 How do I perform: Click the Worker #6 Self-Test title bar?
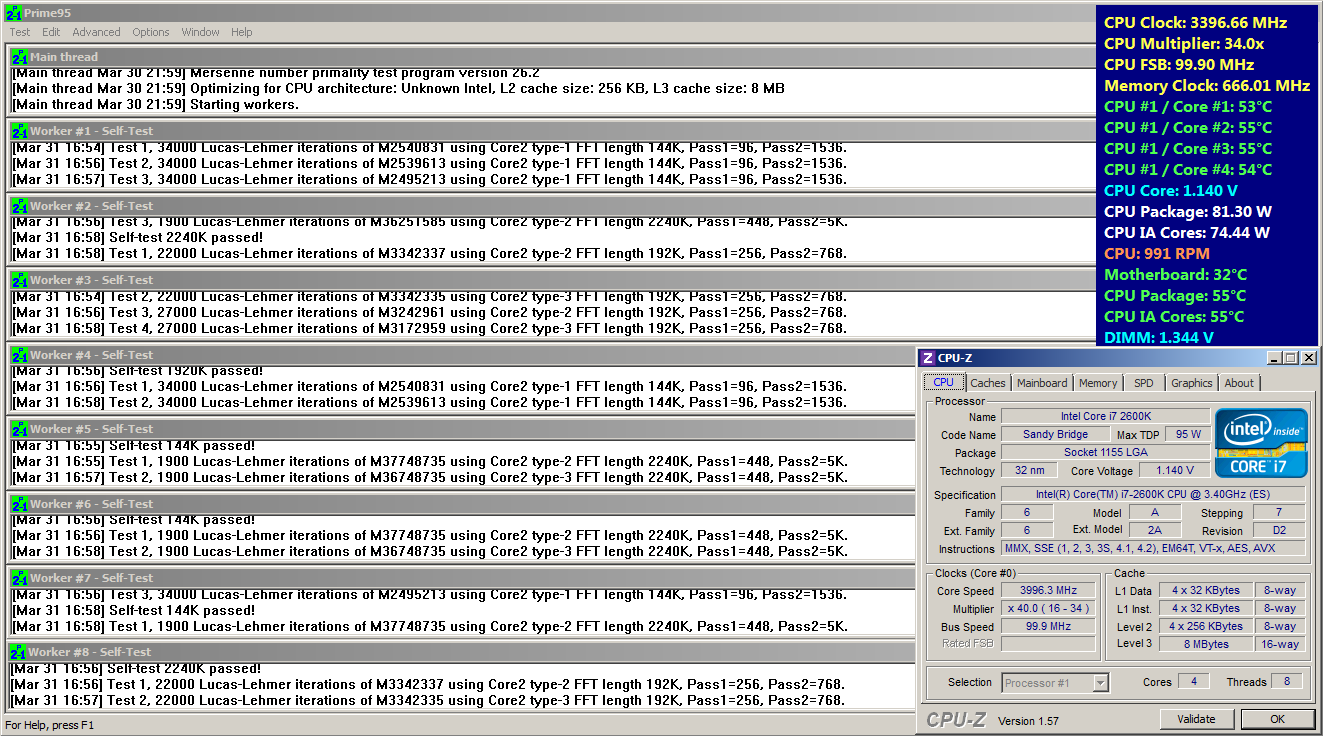coord(460,504)
